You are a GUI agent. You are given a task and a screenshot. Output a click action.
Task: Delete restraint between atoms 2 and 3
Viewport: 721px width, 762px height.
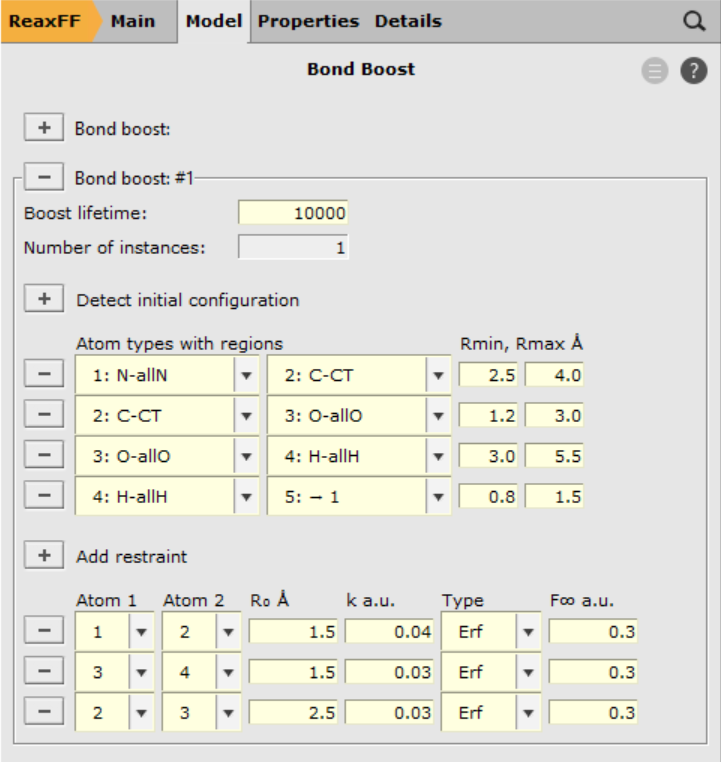click(x=44, y=712)
